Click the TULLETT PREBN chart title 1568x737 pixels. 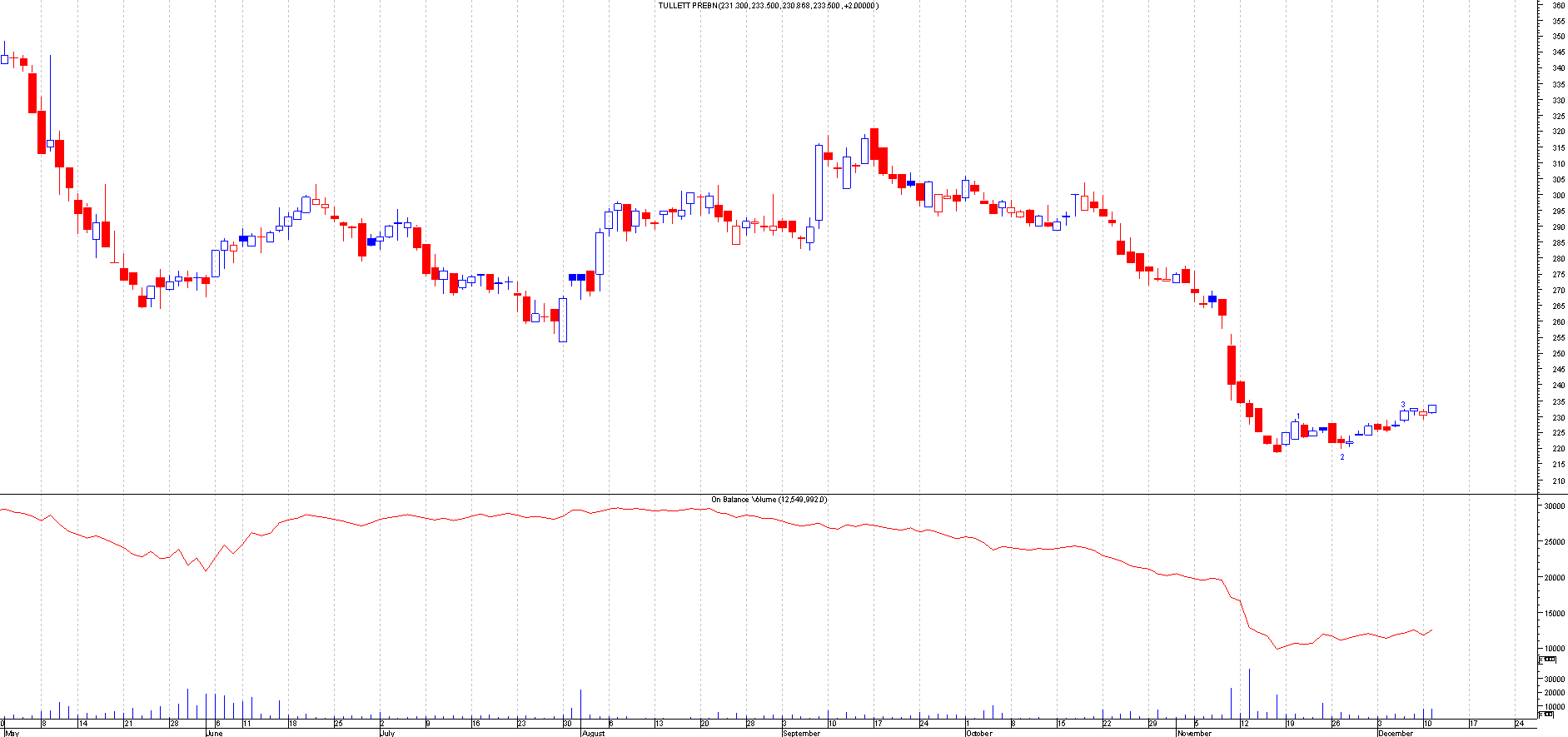pos(768,6)
